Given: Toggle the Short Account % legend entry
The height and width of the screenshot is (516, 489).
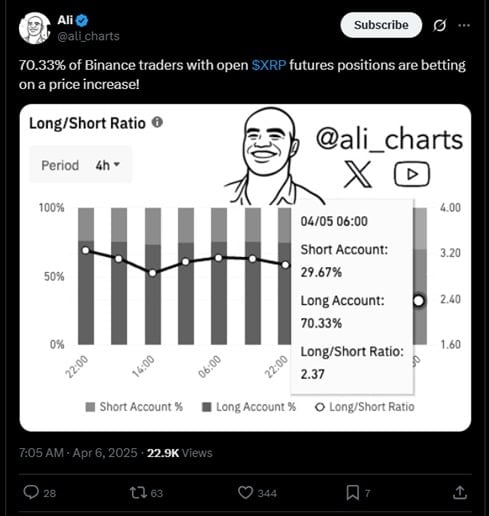Looking at the screenshot, I should tap(134, 407).
